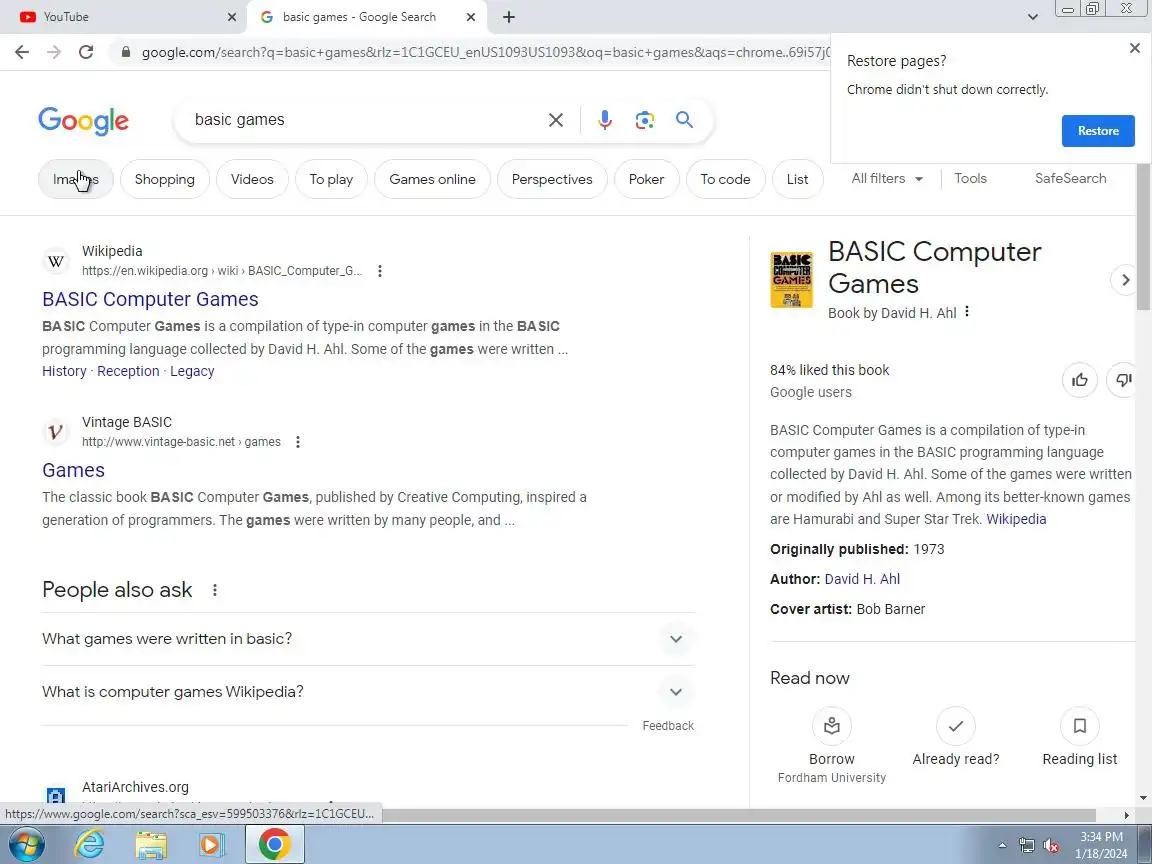Mark the book as Already read
This screenshot has width=1152, height=864.
956,726
